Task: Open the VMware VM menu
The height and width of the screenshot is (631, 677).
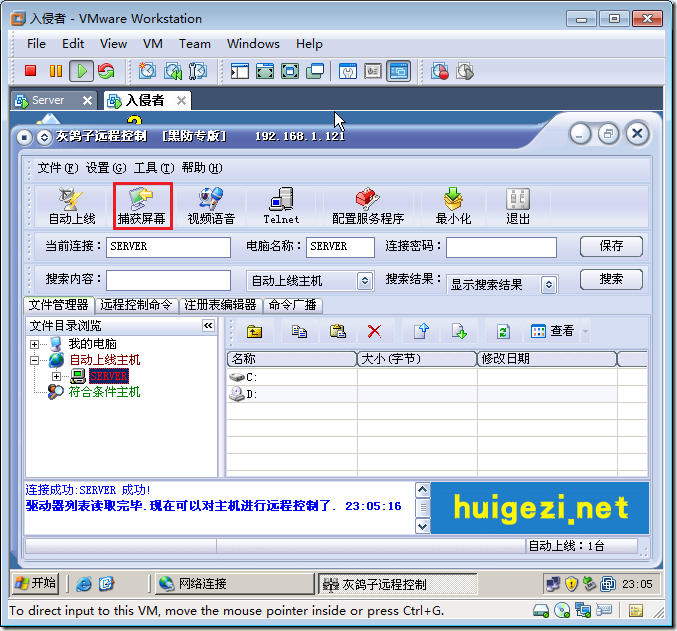Action: pos(153,44)
